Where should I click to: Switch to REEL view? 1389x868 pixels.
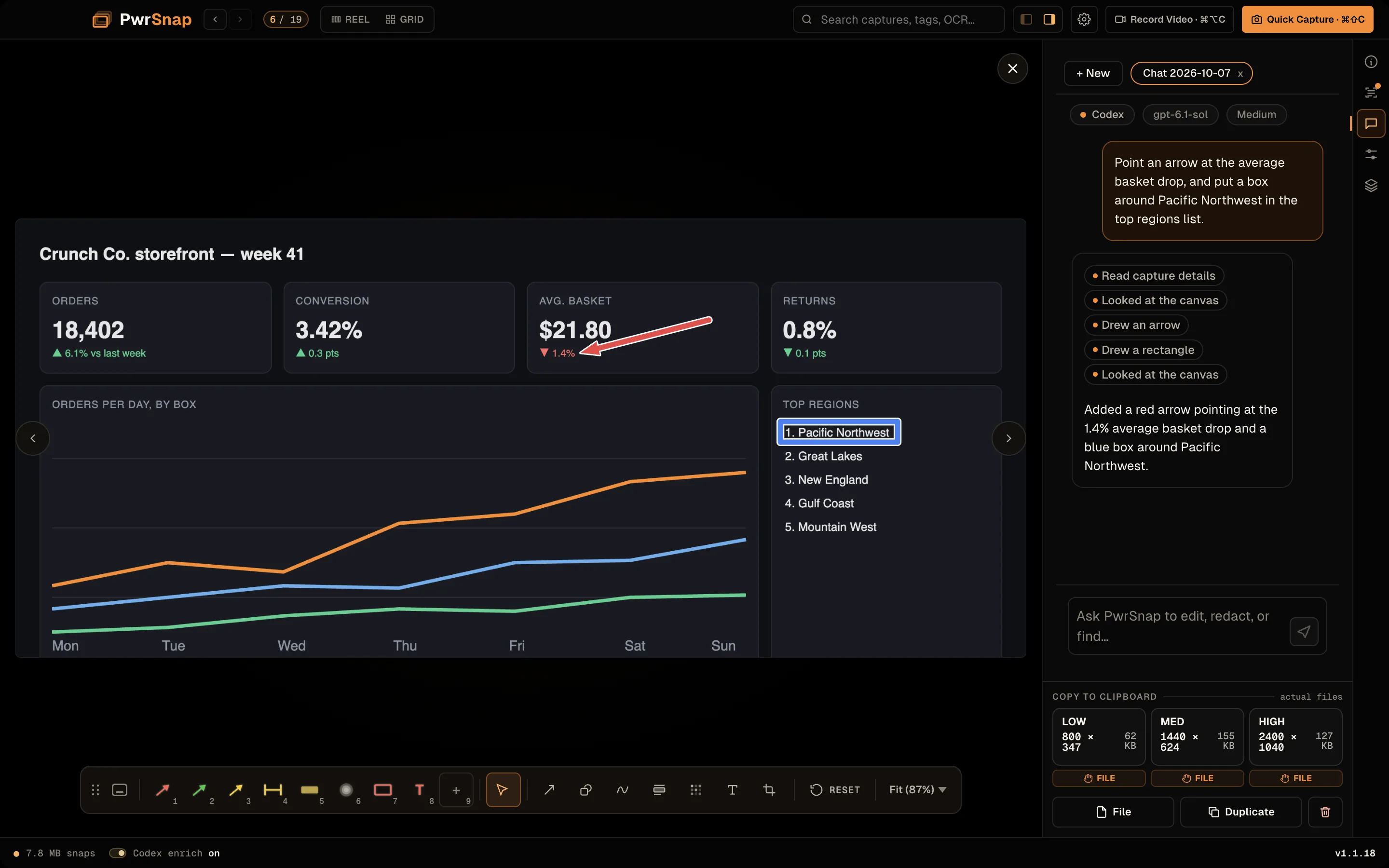(x=351, y=19)
